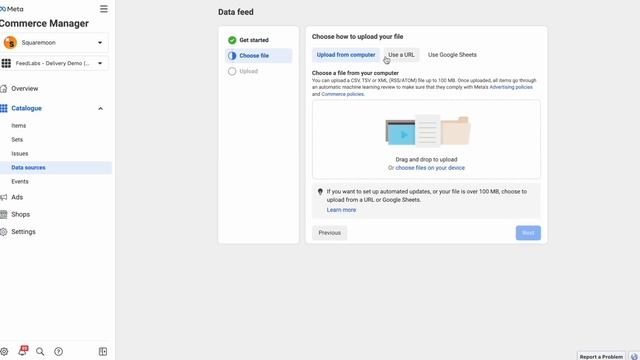Click the Squaremoon account avatar

(x=10, y=42)
